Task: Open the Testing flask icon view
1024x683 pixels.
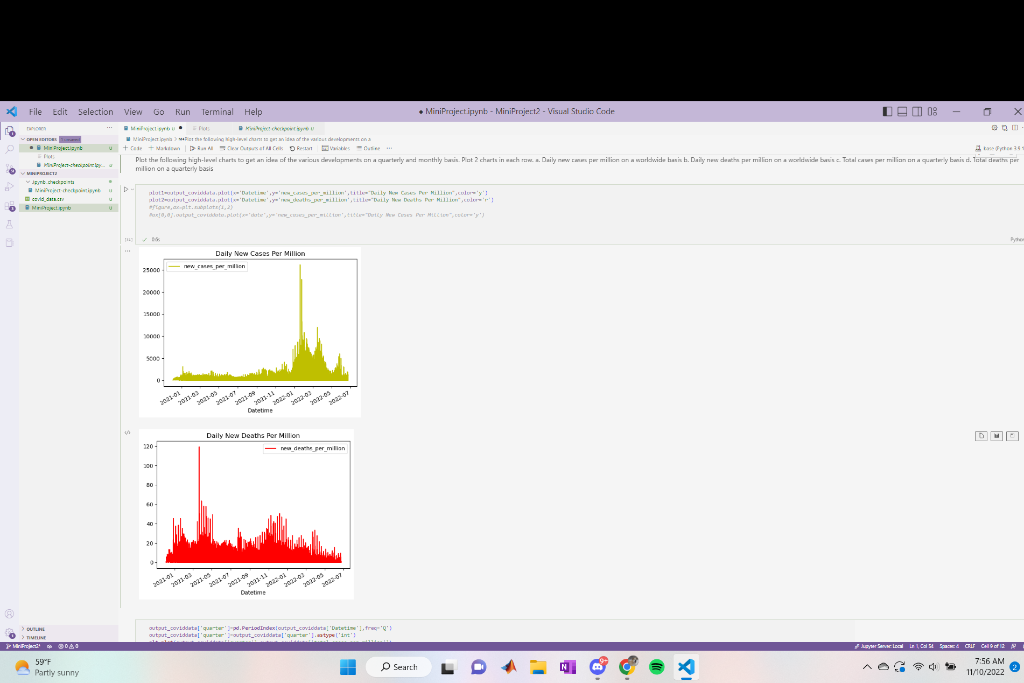Action: pyautogui.click(x=10, y=224)
